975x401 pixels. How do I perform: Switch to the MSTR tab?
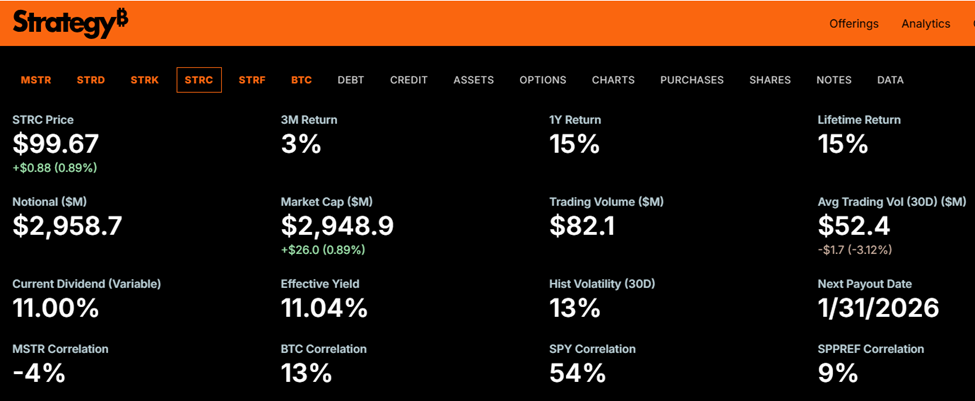(36, 80)
